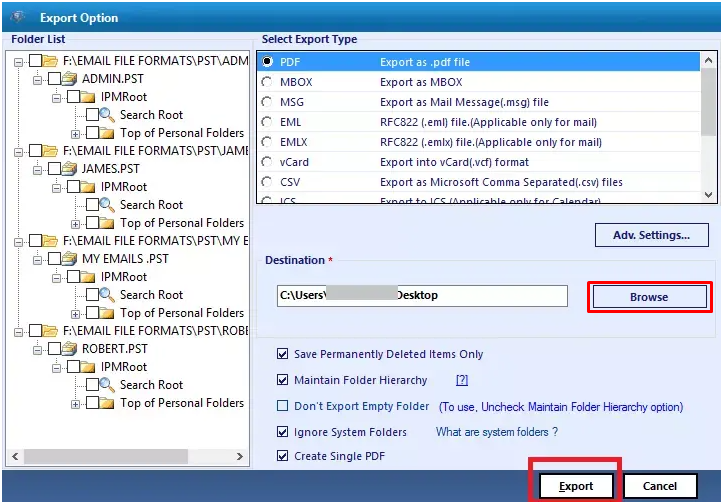This screenshot has width=722, height=503.
Task: Select the MBOX export type radio button
Action: (x=267, y=82)
